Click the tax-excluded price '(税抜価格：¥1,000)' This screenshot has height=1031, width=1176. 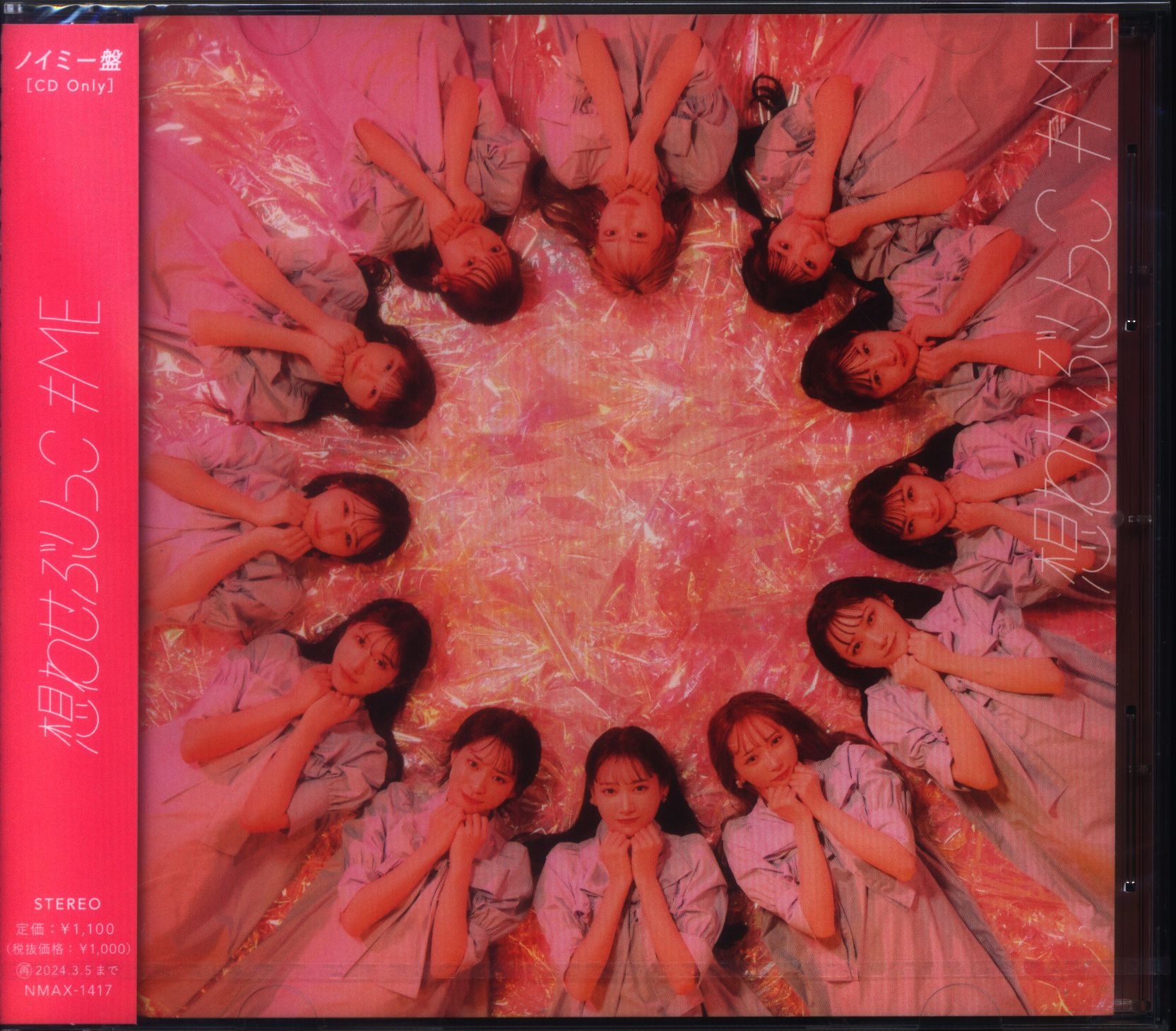pyautogui.click(x=68, y=950)
